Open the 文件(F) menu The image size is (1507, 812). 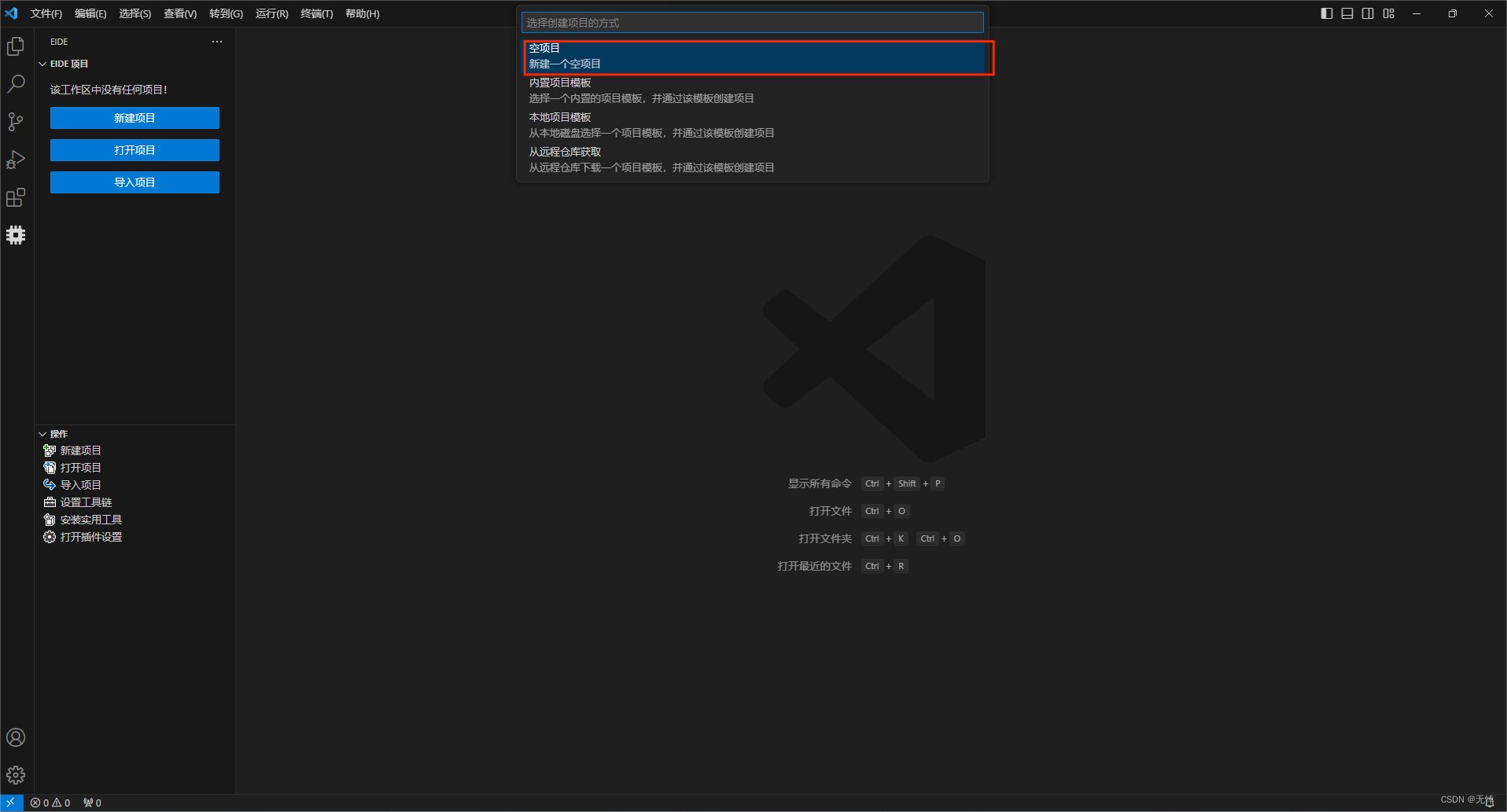pos(46,13)
